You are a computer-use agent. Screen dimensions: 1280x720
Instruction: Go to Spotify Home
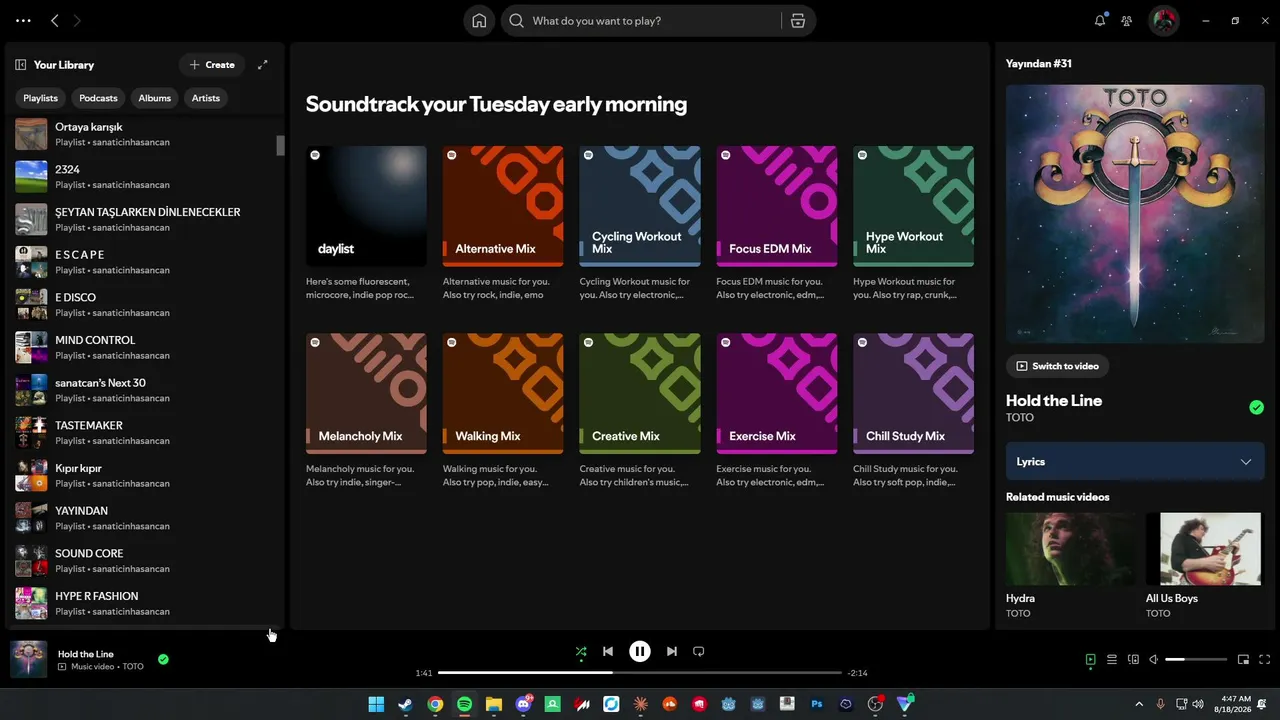point(479,21)
